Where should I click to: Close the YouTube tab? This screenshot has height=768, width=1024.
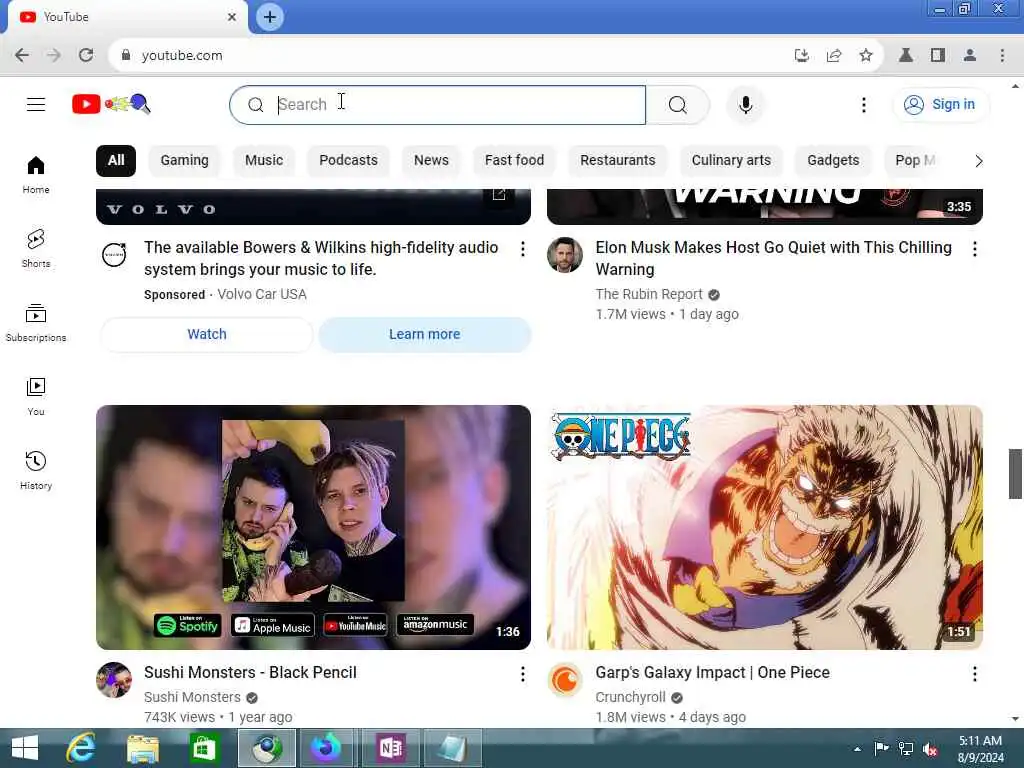[x=232, y=17]
